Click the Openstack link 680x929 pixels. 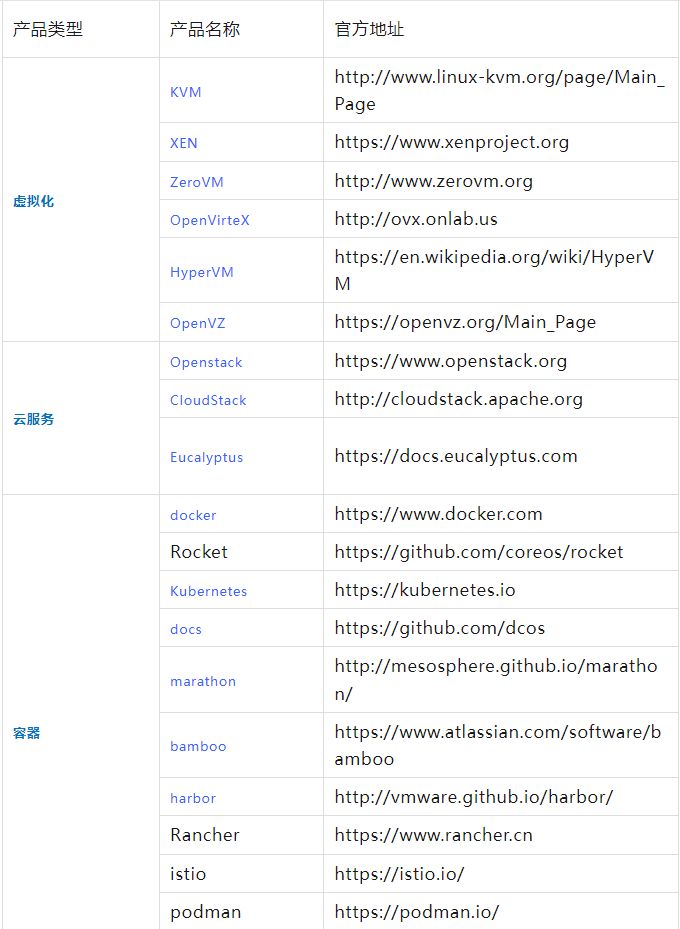206,363
